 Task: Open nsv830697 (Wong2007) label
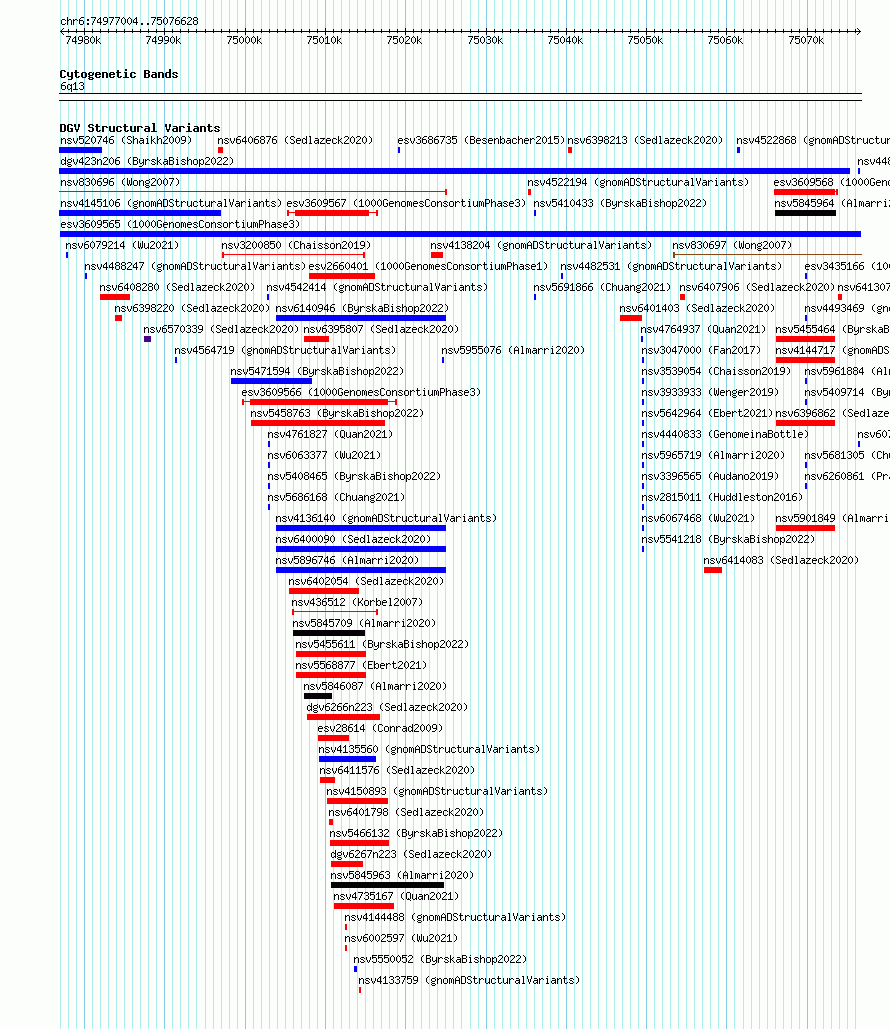732,245
